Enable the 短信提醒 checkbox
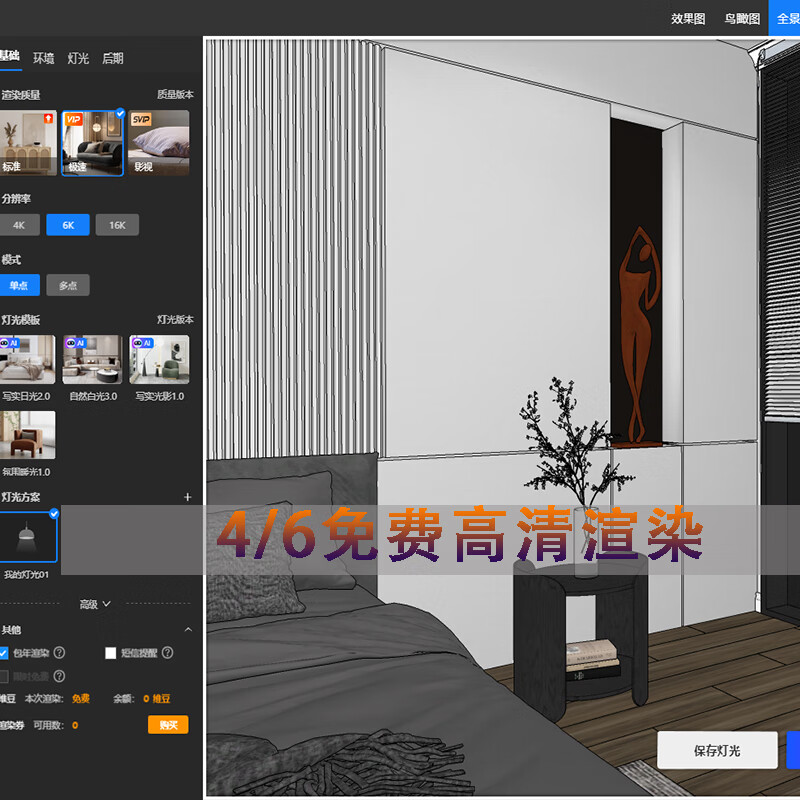 (111, 653)
